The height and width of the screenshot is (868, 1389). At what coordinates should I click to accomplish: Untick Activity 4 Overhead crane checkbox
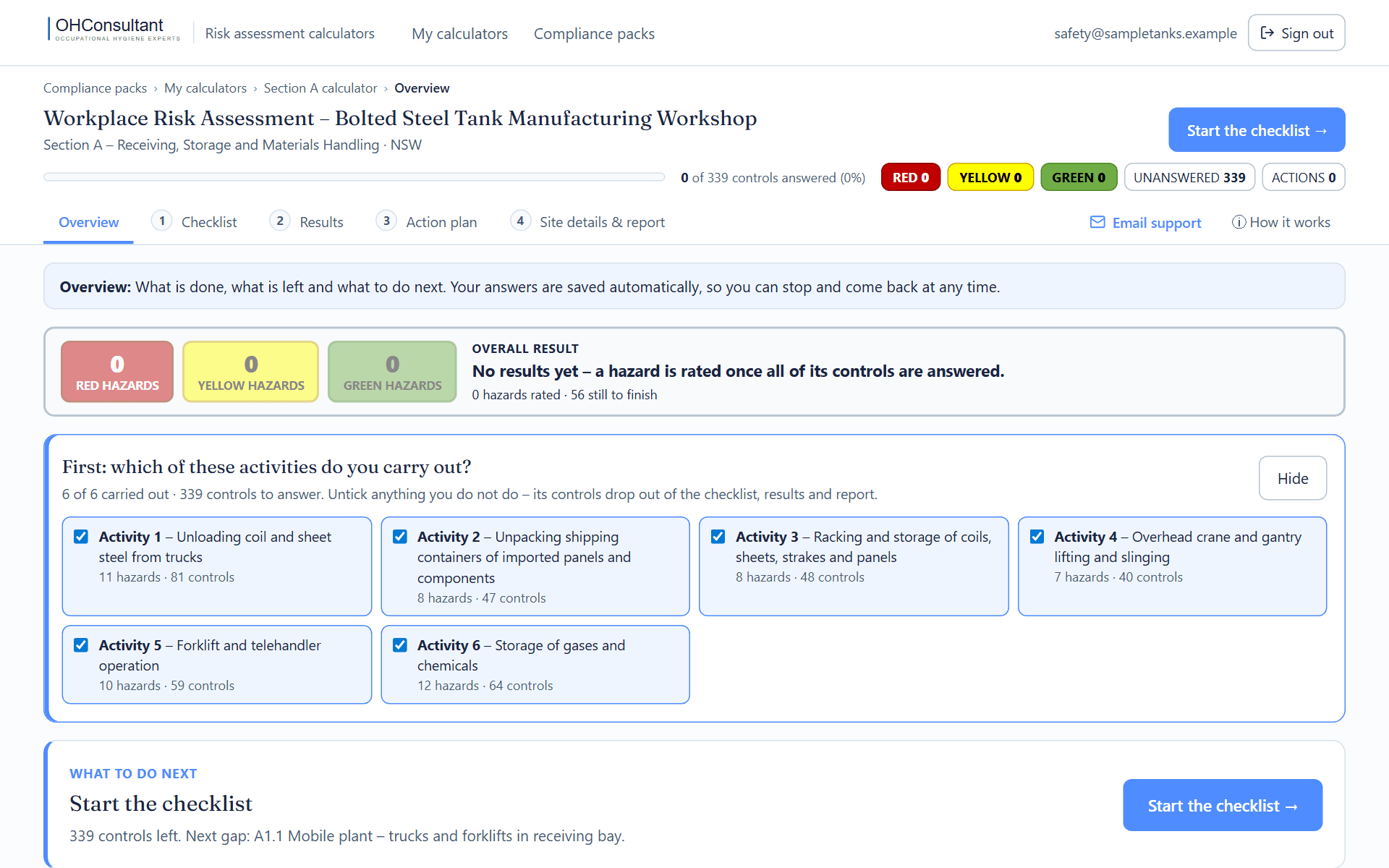click(1037, 537)
